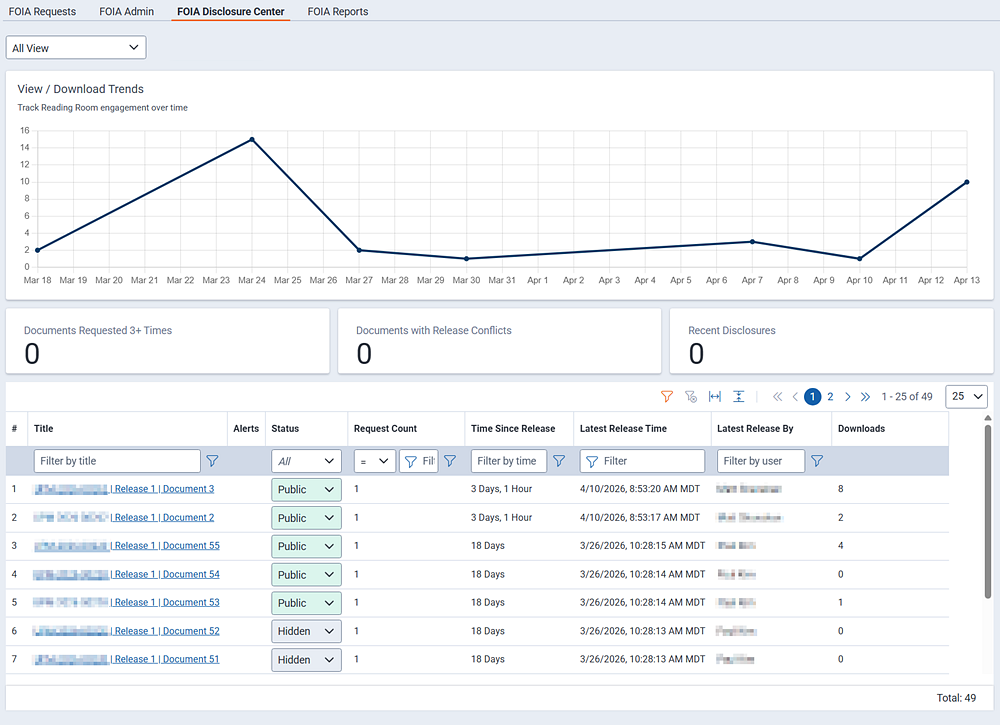Open the All status filter dropdown
The height and width of the screenshot is (725, 1000).
(x=306, y=460)
